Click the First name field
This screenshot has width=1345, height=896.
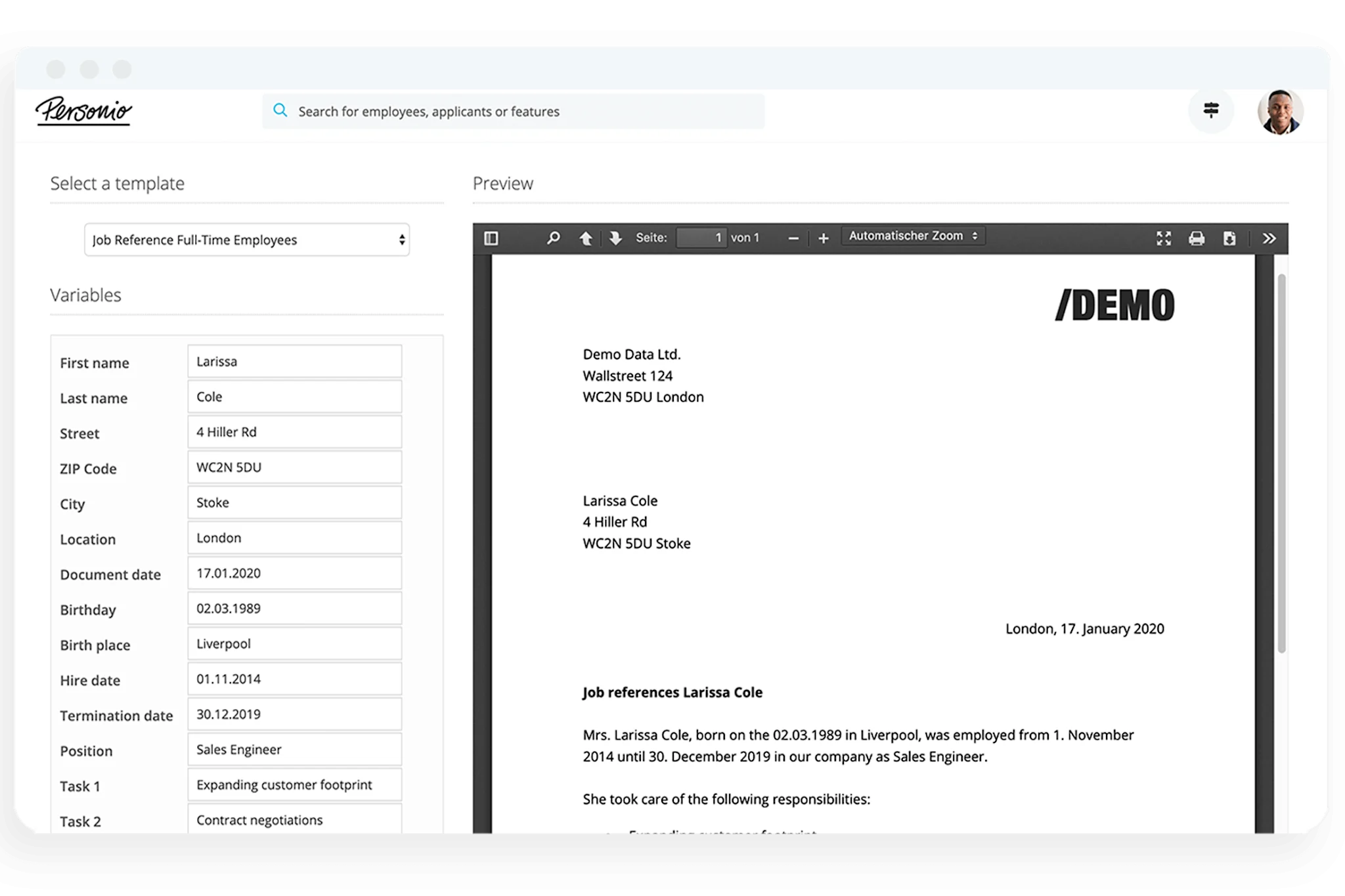[294, 362]
